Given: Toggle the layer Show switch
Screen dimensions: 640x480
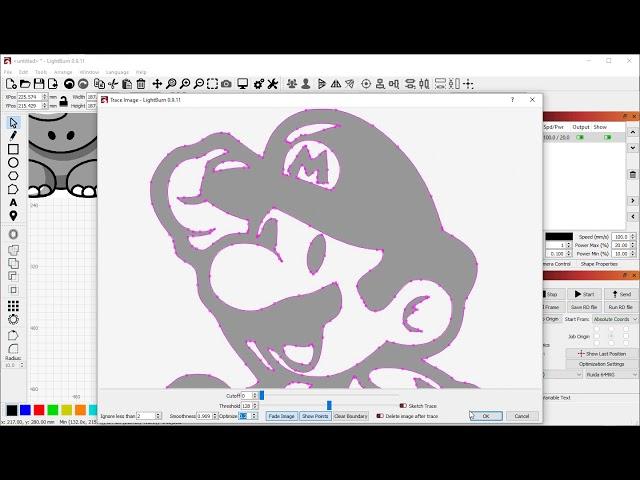Looking at the screenshot, I should (x=607, y=138).
